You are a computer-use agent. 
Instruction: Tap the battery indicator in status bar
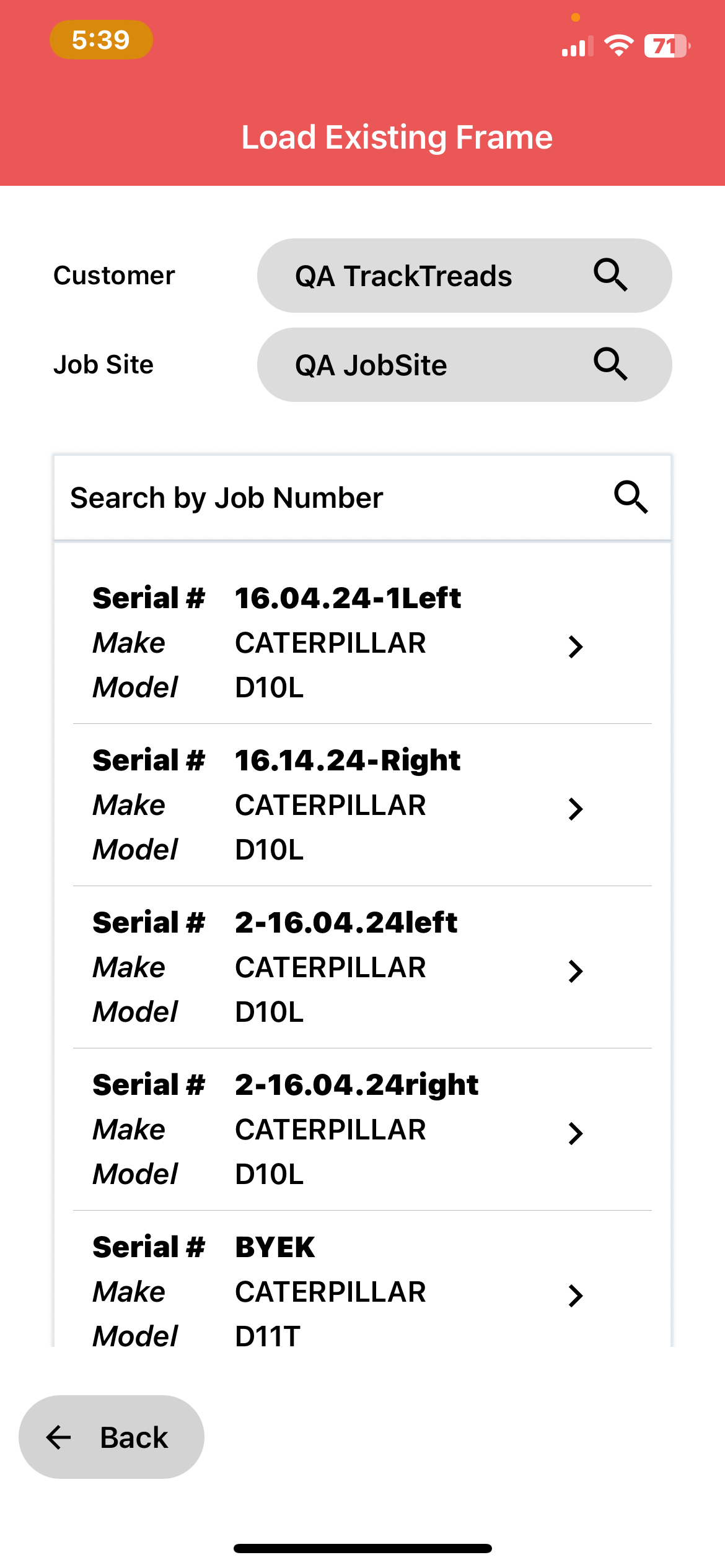[667, 46]
